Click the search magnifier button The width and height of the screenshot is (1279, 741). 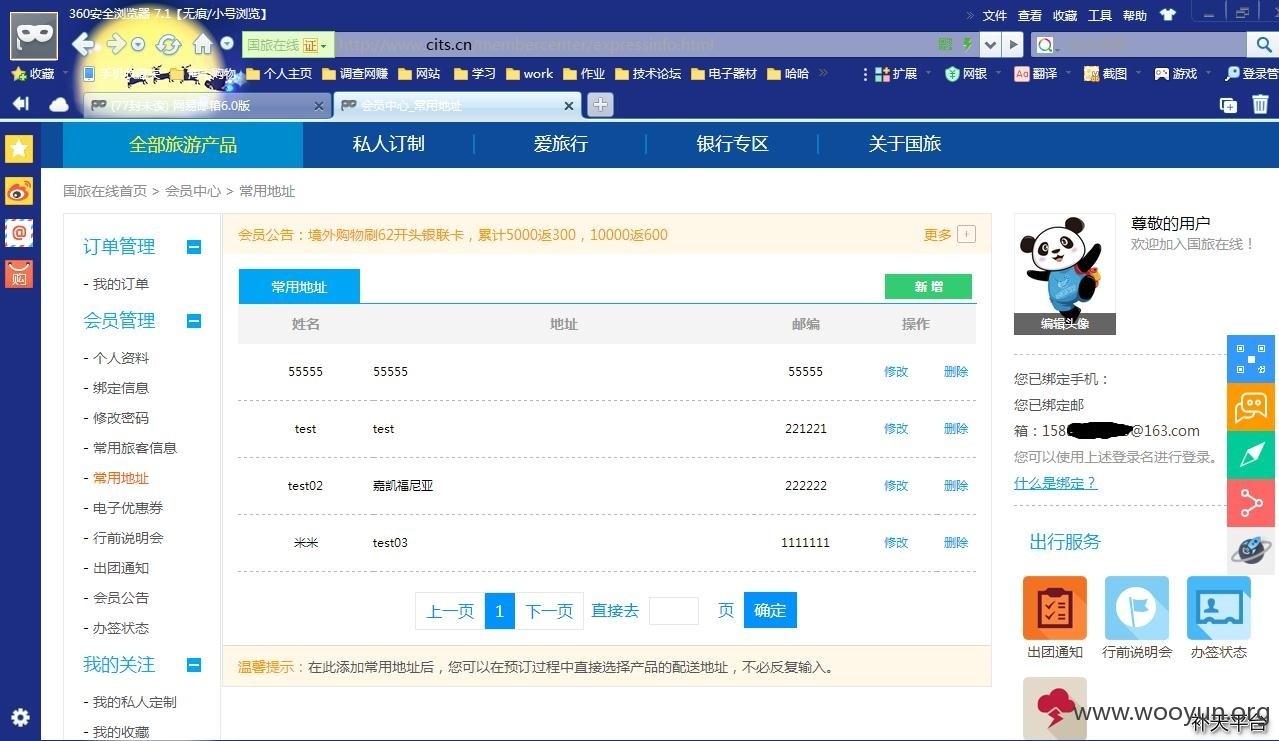[1264, 45]
